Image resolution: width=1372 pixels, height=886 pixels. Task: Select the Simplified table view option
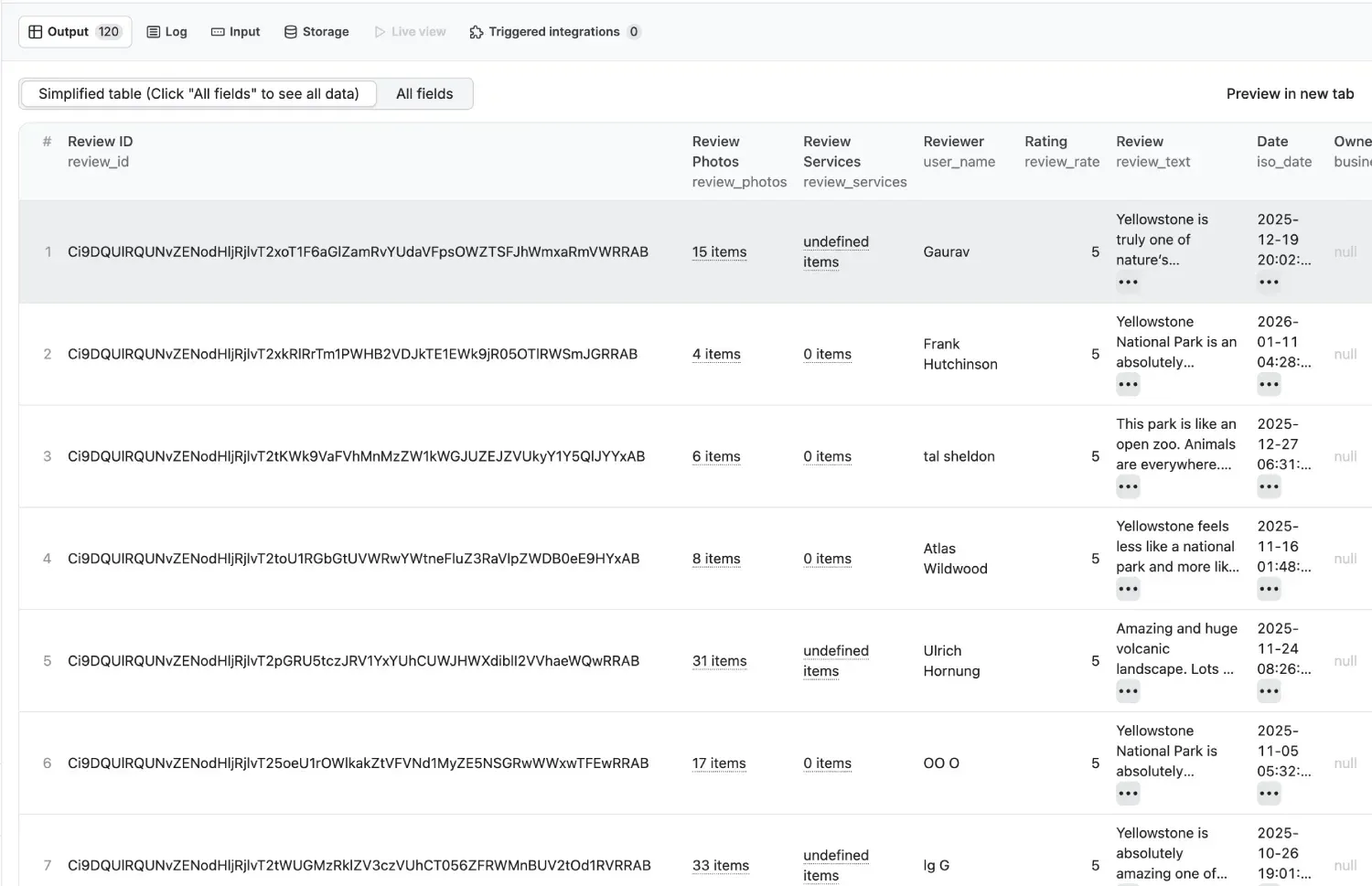[198, 93]
